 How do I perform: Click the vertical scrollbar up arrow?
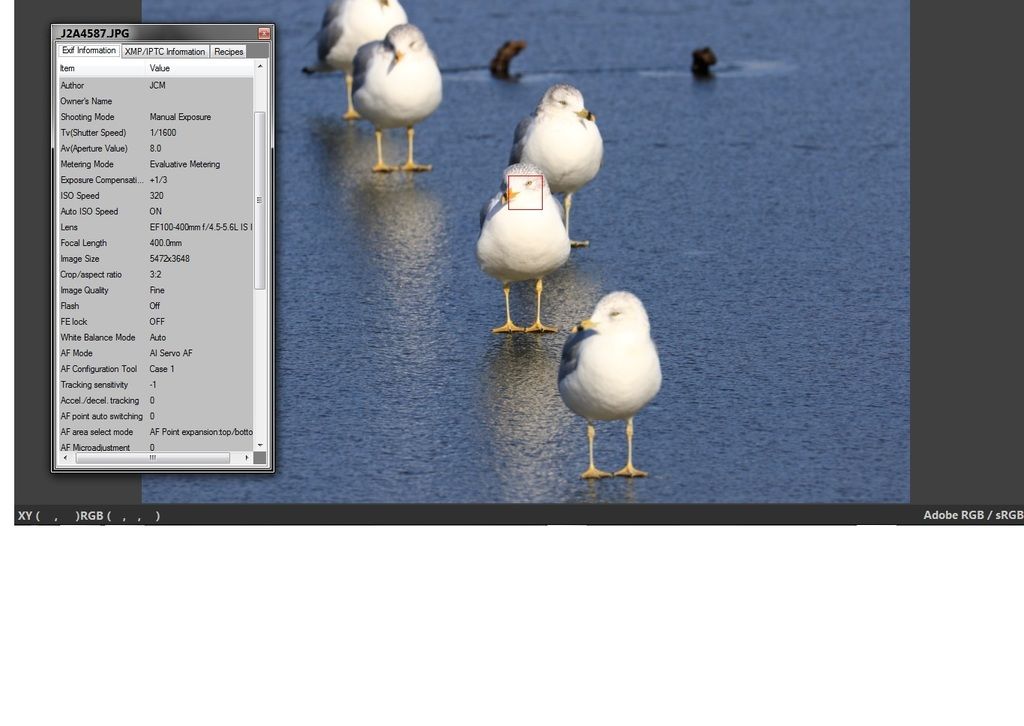[258, 67]
